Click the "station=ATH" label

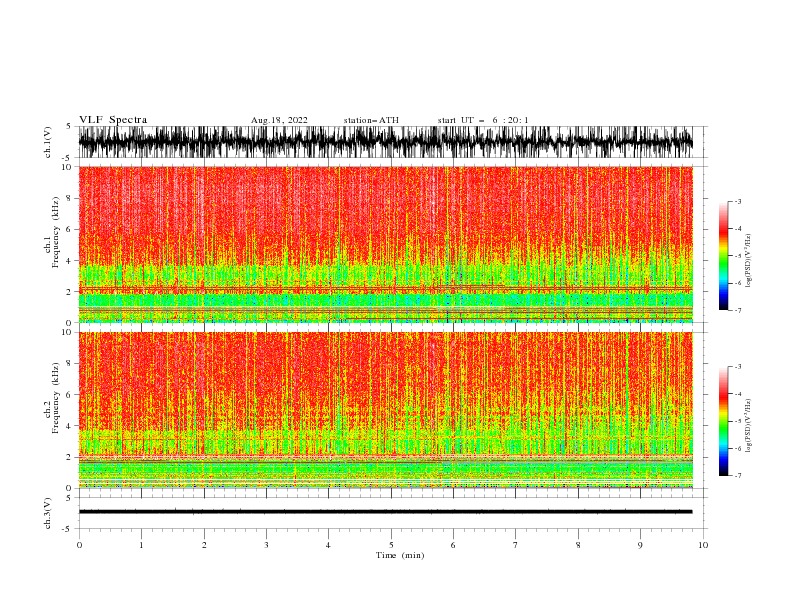(371, 120)
